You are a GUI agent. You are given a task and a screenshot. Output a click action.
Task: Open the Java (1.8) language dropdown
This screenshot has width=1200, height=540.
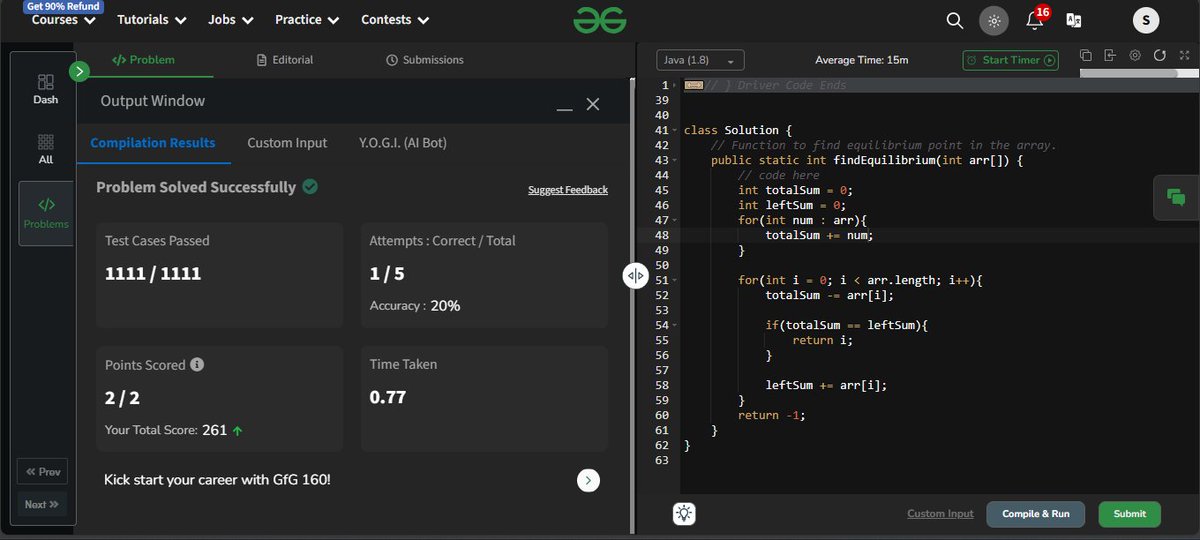click(700, 60)
